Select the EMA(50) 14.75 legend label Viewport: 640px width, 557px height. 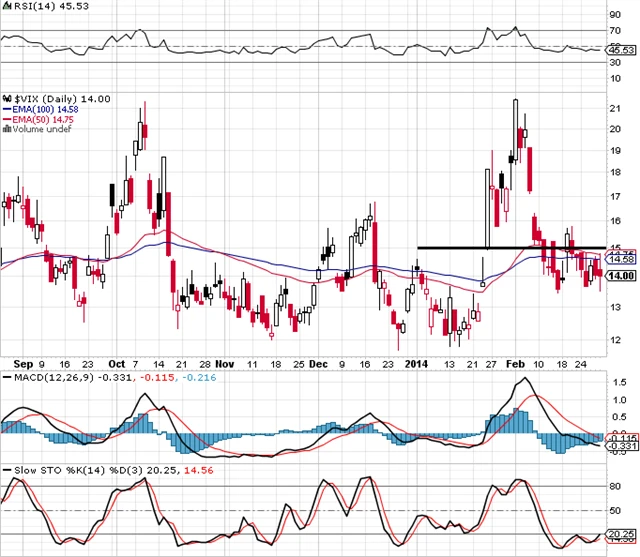[x=42, y=119]
